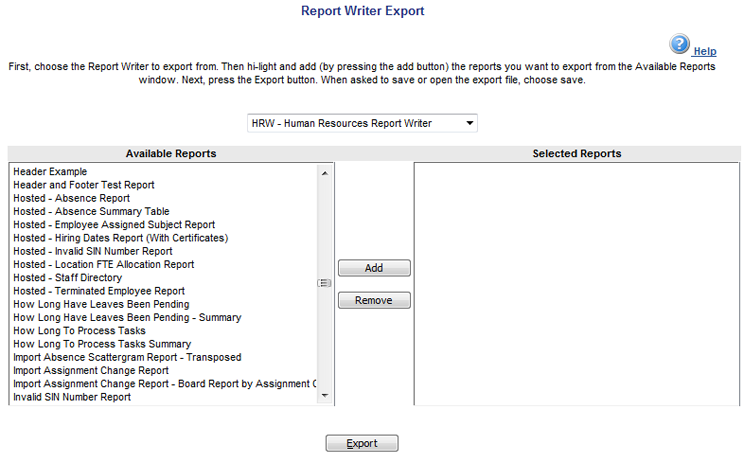Select Header Example report
The height and width of the screenshot is (463, 744).
pyautogui.click(x=50, y=172)
